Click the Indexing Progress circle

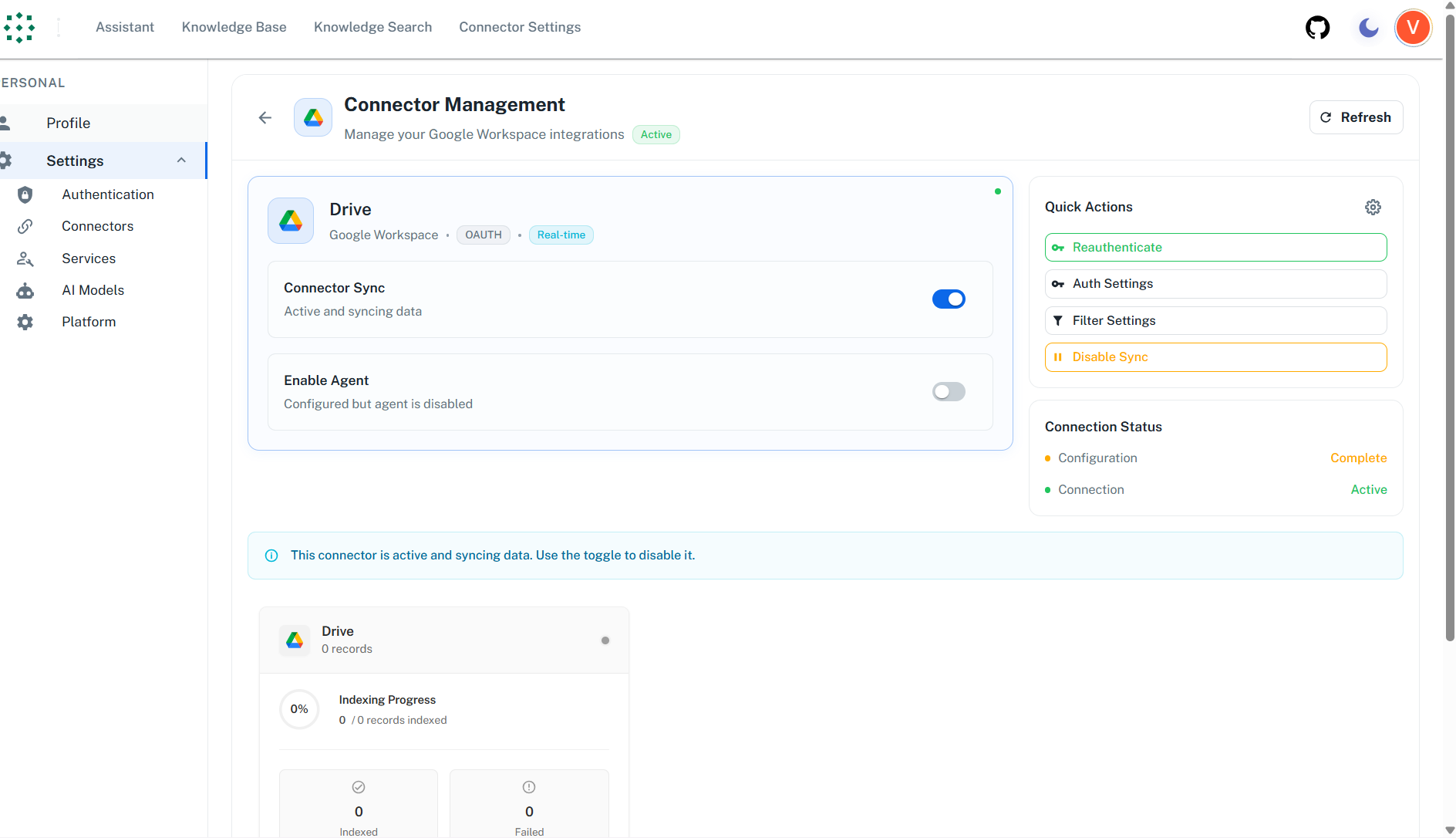[x=299, y=709]
